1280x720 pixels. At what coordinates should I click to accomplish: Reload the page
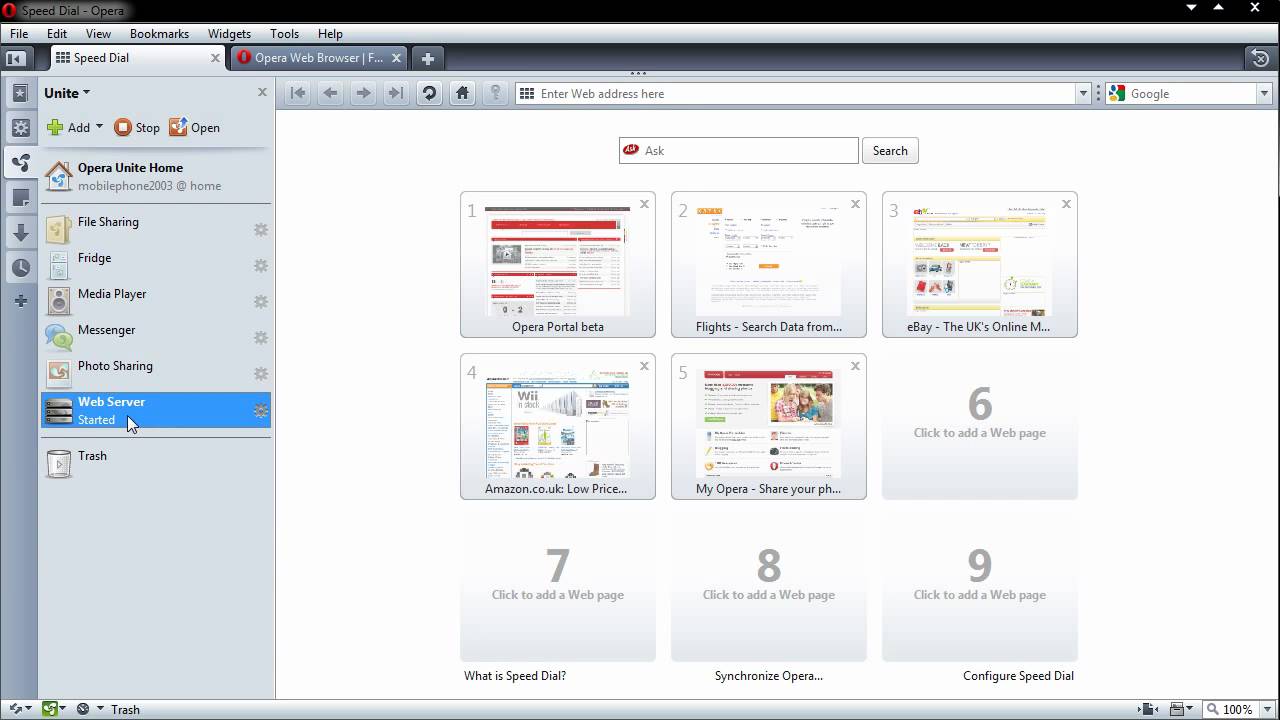(429, 93)
